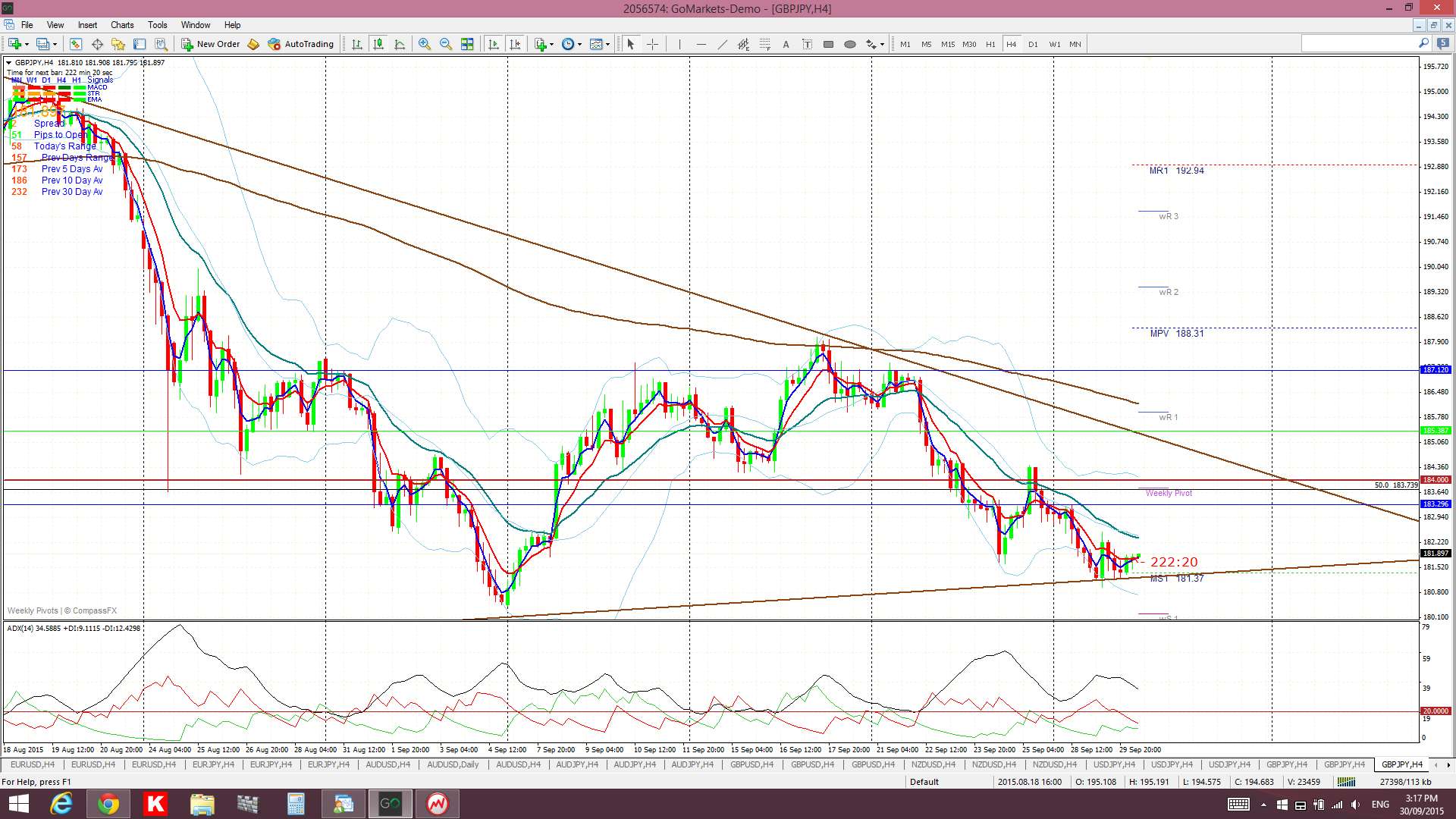
Task: Switch to the D1 timeframe
Action: point(1033,44)
